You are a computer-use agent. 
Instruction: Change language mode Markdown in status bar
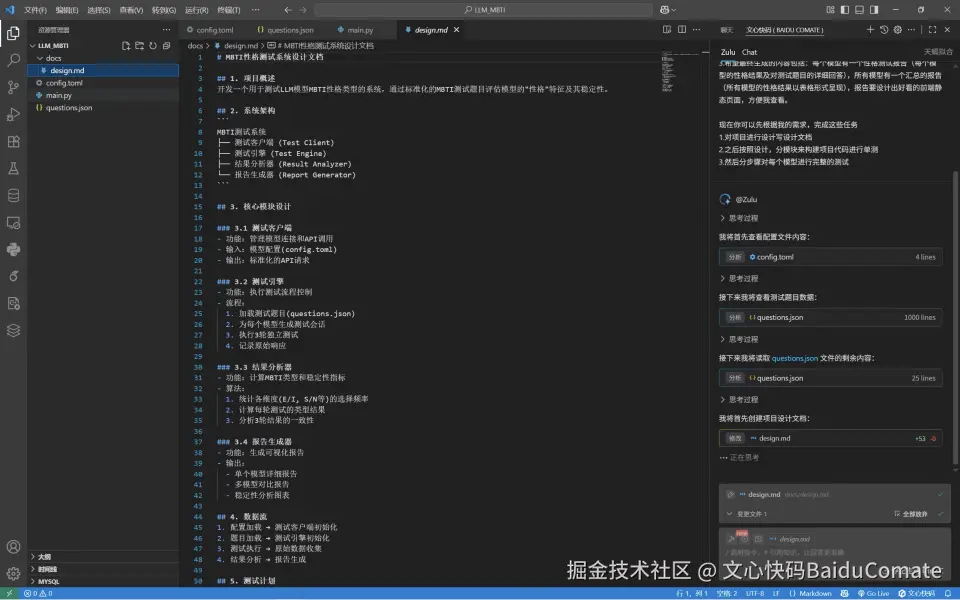pos(815,593)
